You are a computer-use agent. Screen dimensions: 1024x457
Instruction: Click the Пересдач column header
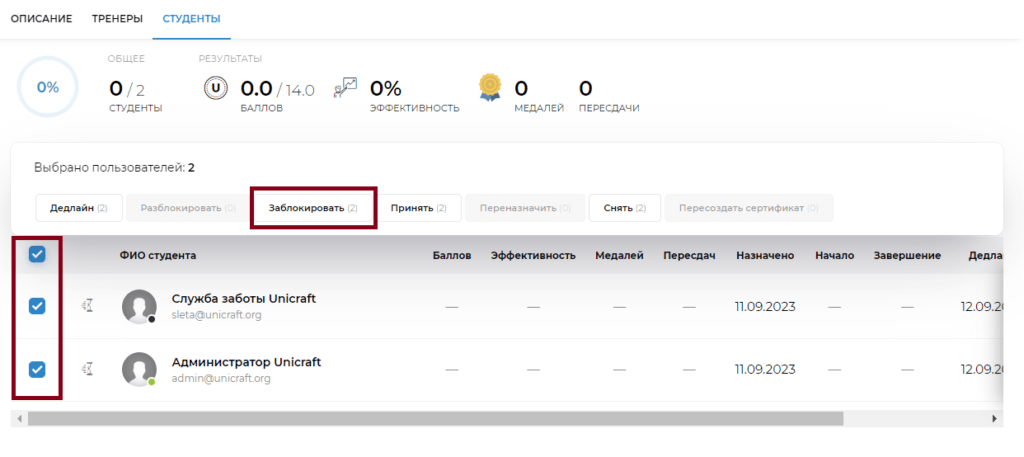click(x=689, y=256)
